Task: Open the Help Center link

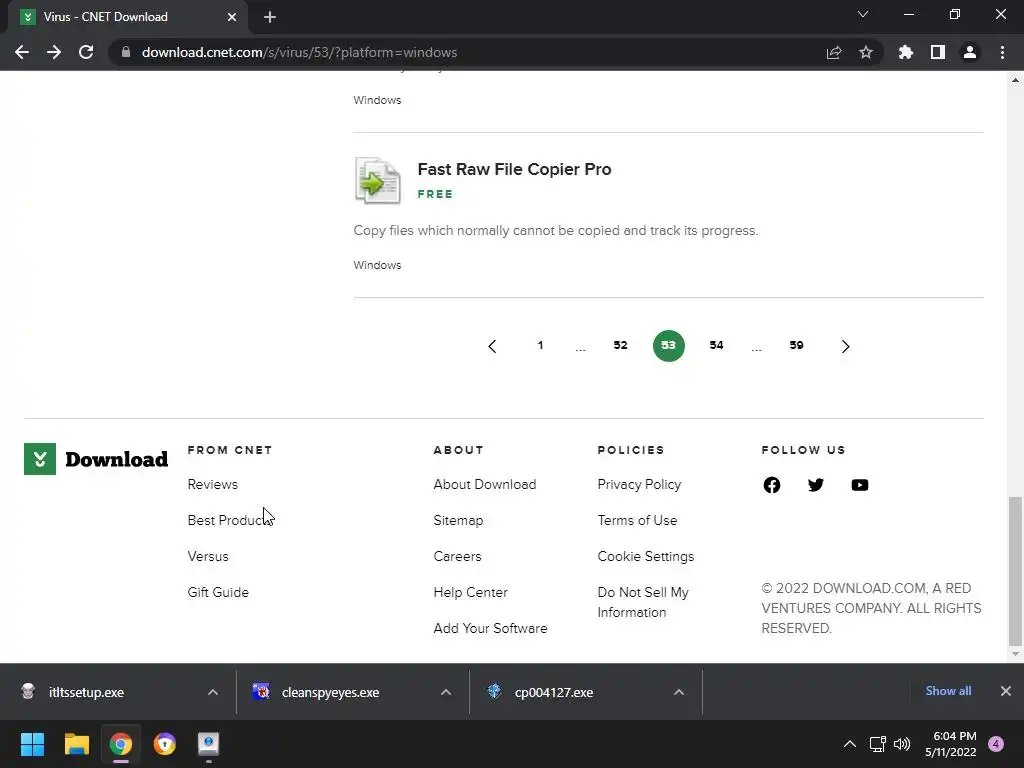Action: 470,592
